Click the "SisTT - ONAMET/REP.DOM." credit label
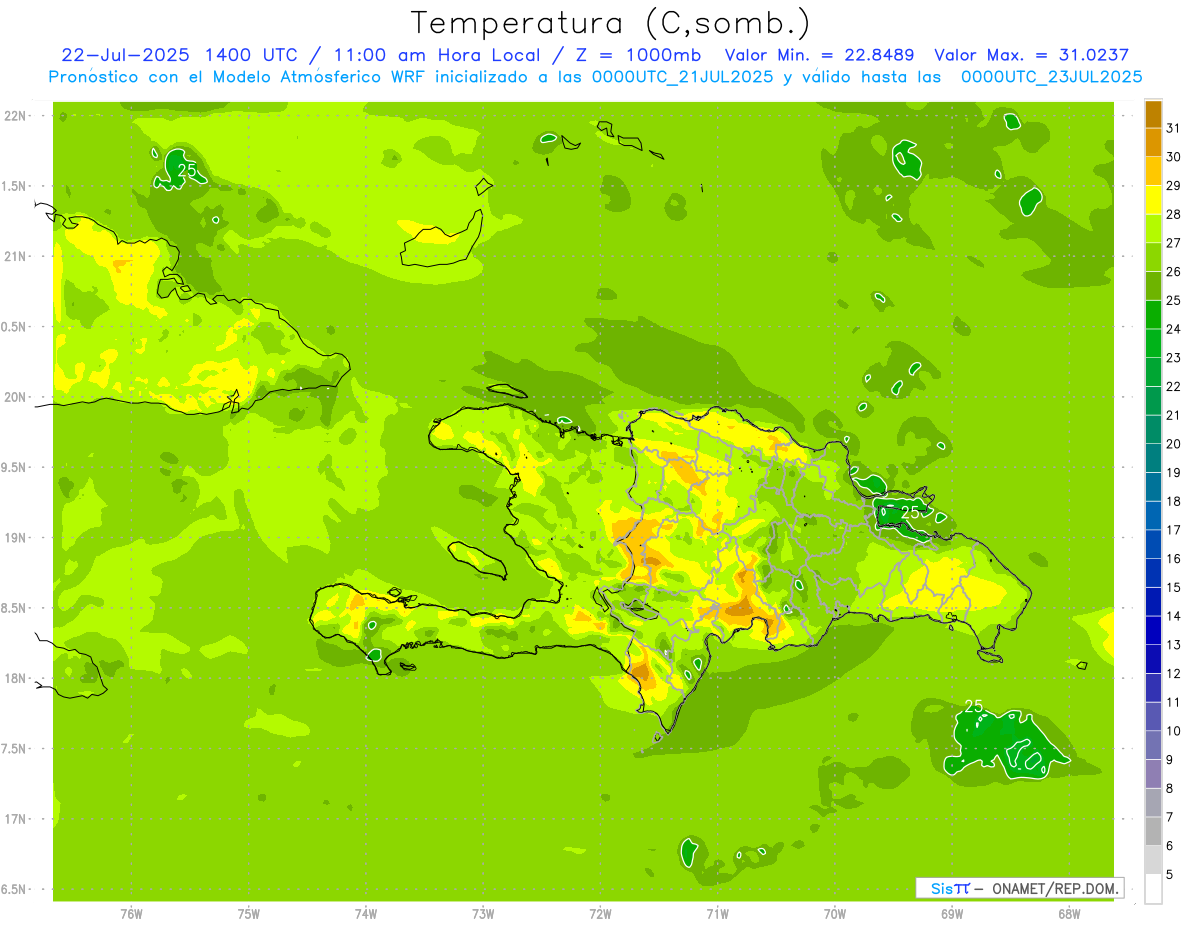1200x927 pixels. coord(1019,888)
